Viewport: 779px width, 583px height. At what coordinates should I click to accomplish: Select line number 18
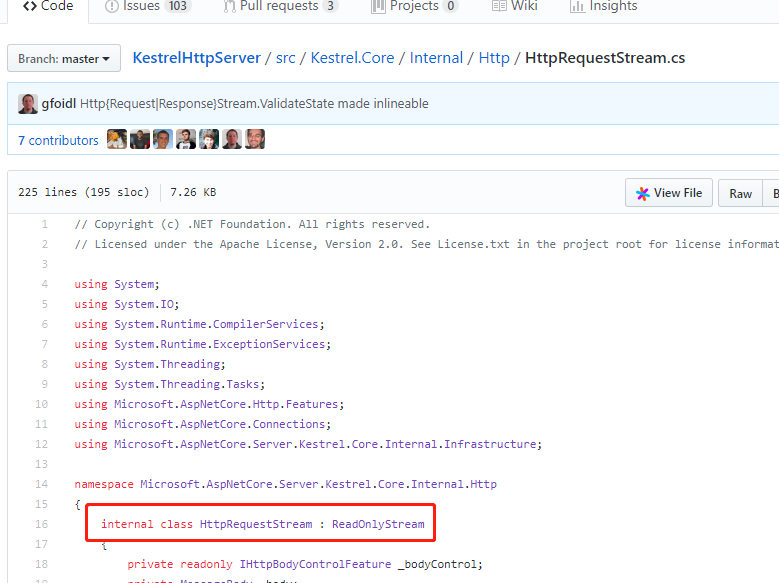coord(41,564)
